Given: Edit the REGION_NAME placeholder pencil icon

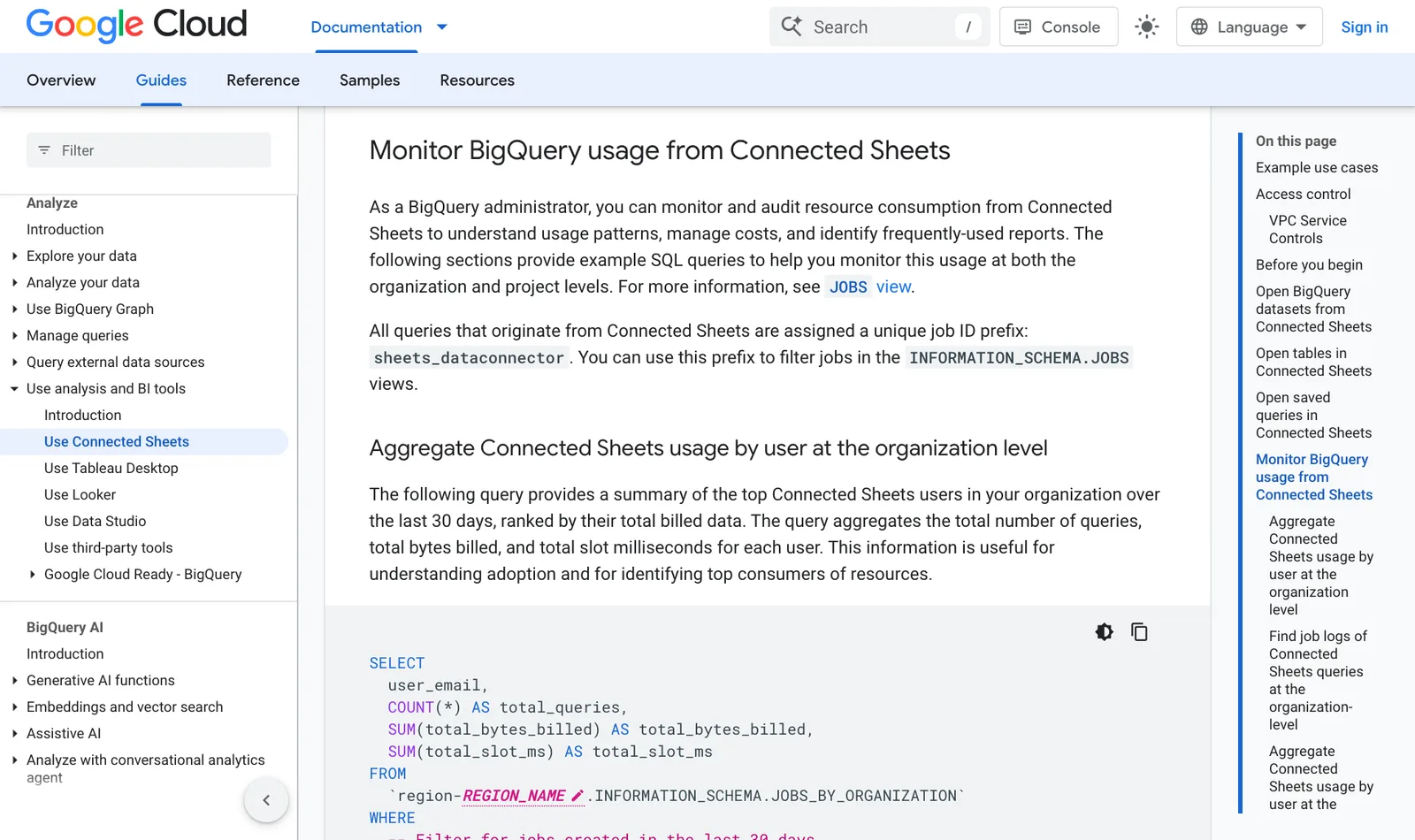Looking at the screenshot, I should (577, 796).
